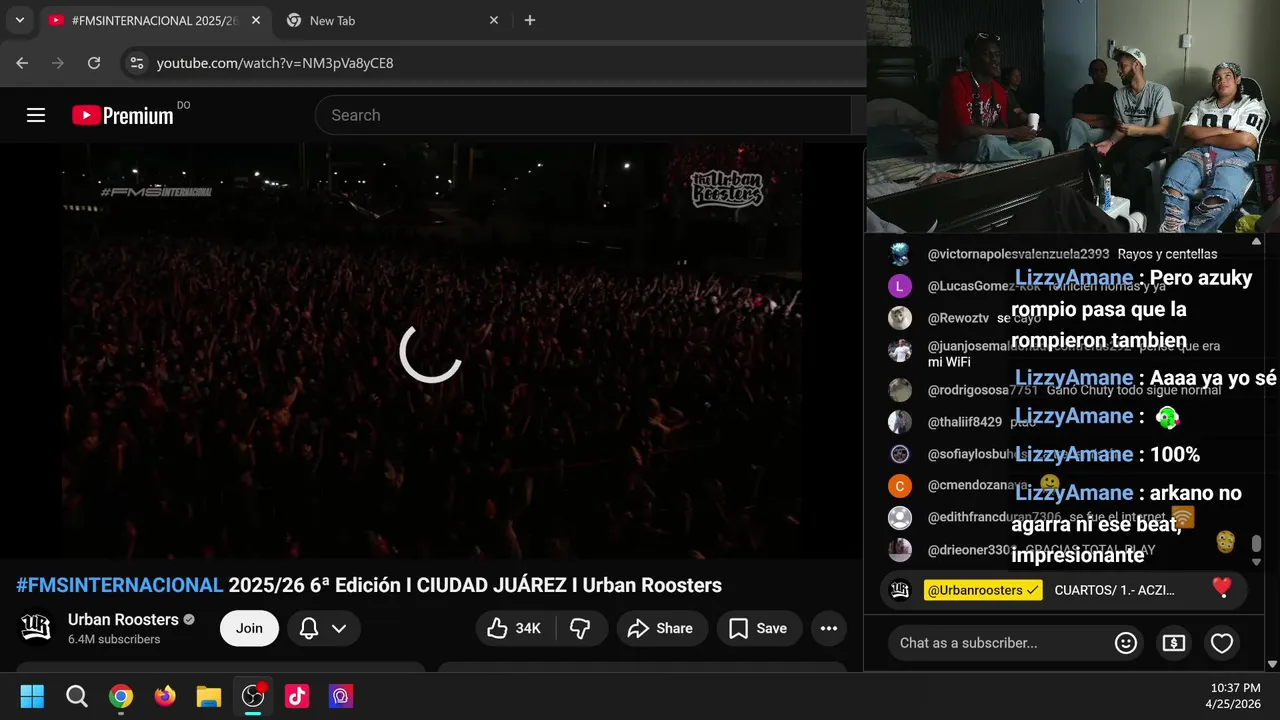The height and width of the screenshot is (720, 1280).
Task: Open the Super Chat dollar icon
Action: [x=1174, y=643]
